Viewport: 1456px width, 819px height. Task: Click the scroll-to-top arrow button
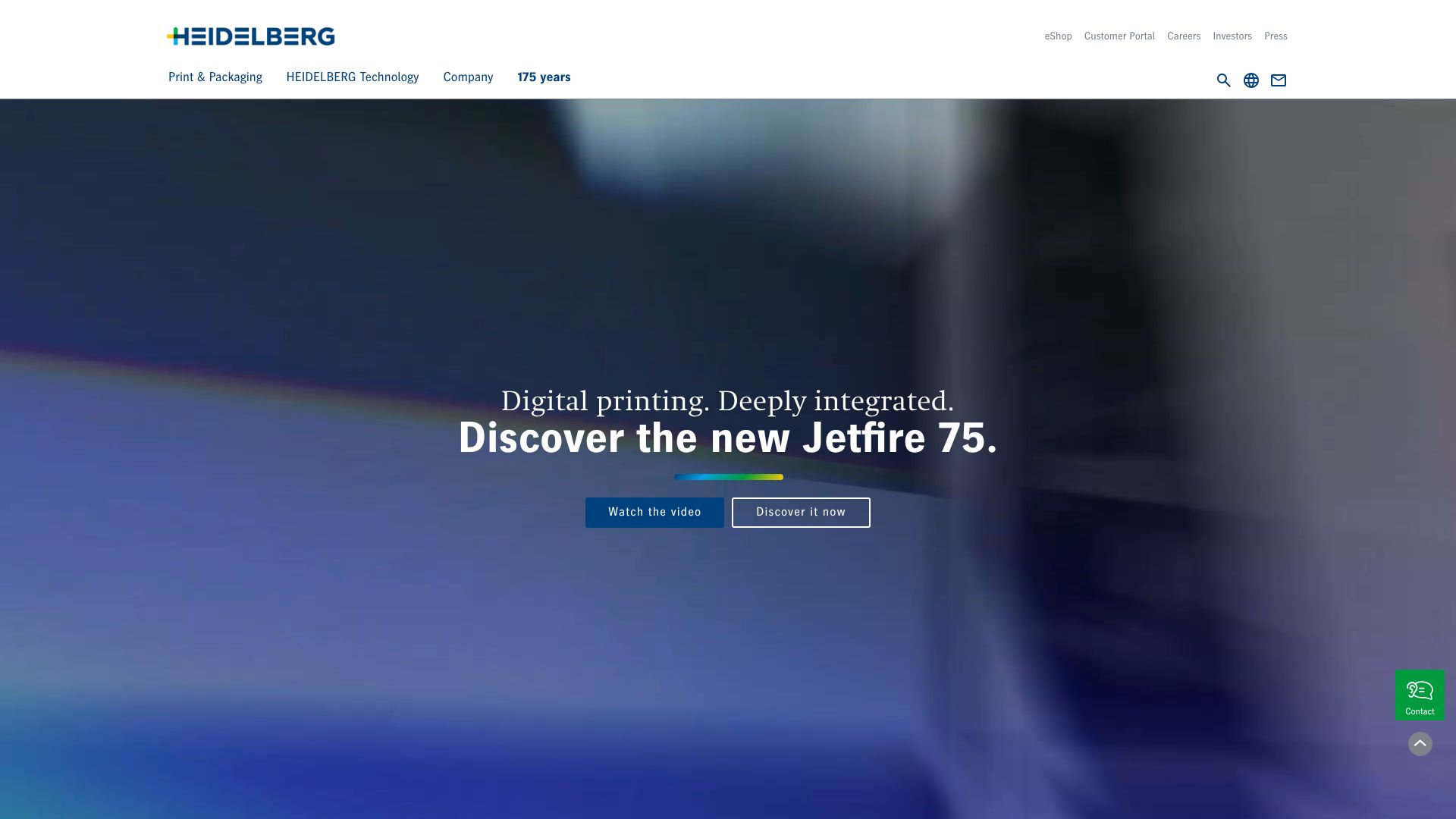1420,744
